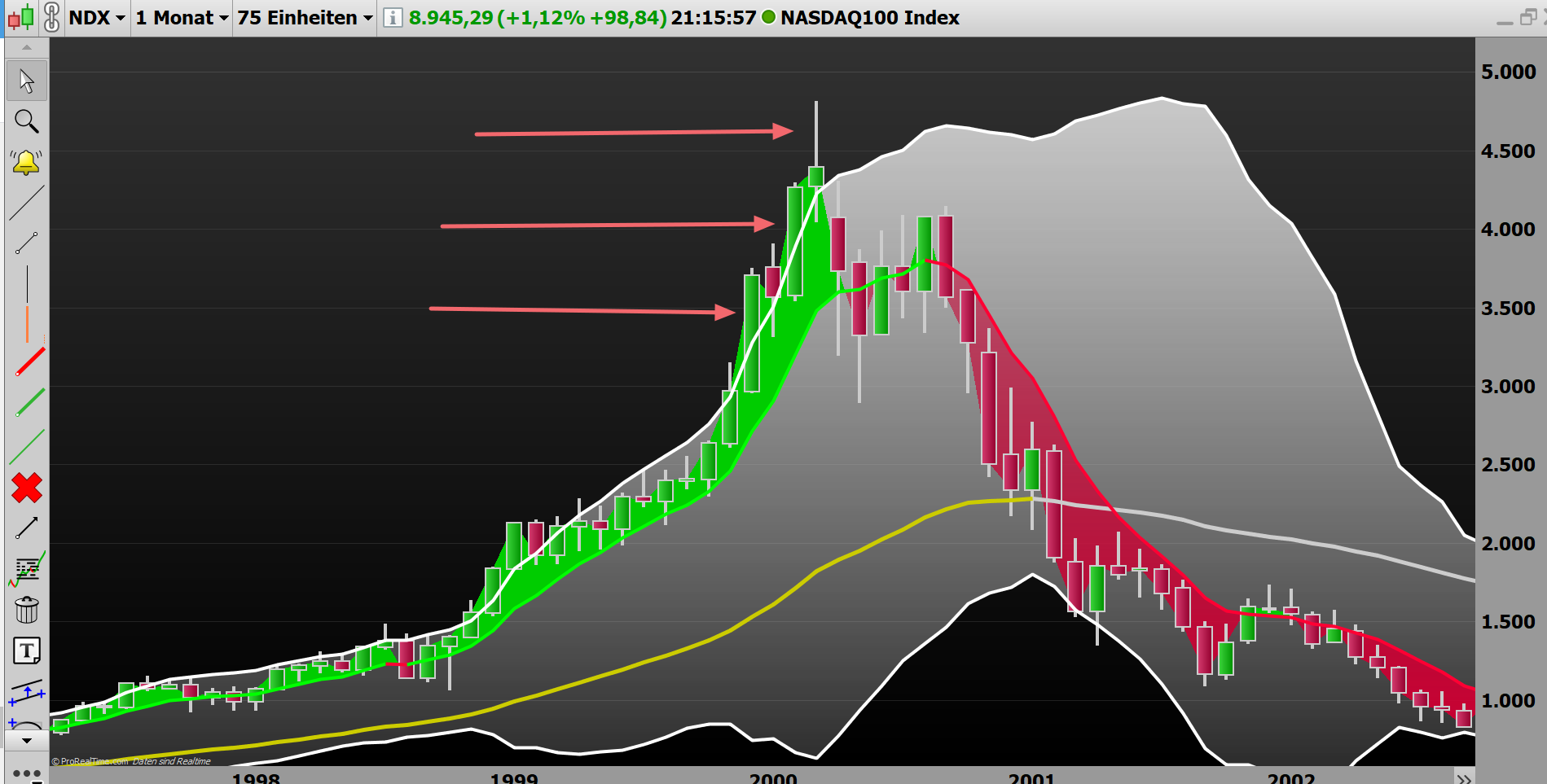This screenshot has width=1547, height=784.
Task: Open the ProRealTime.com copyright link
Action: 90,761
